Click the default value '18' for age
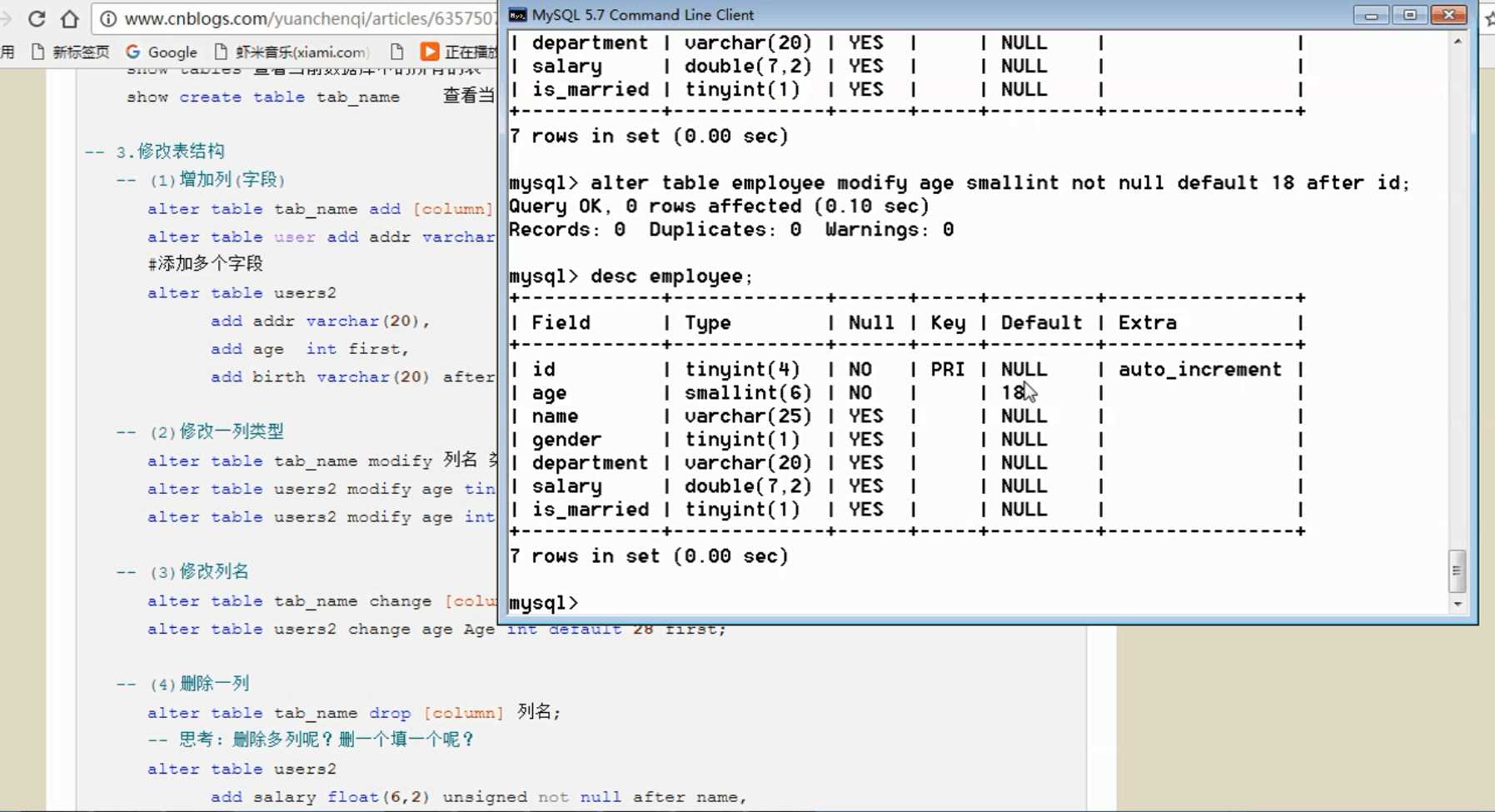 click(1013, 392)
